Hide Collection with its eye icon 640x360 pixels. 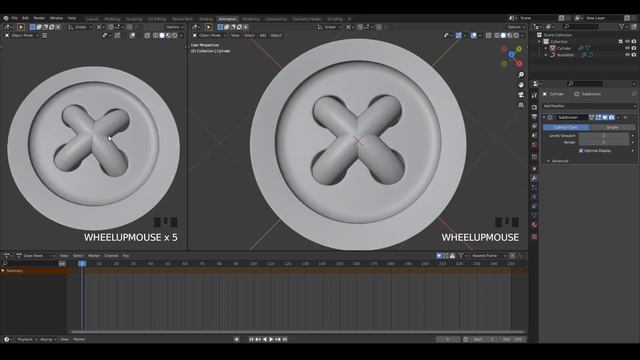pos(627,42)
